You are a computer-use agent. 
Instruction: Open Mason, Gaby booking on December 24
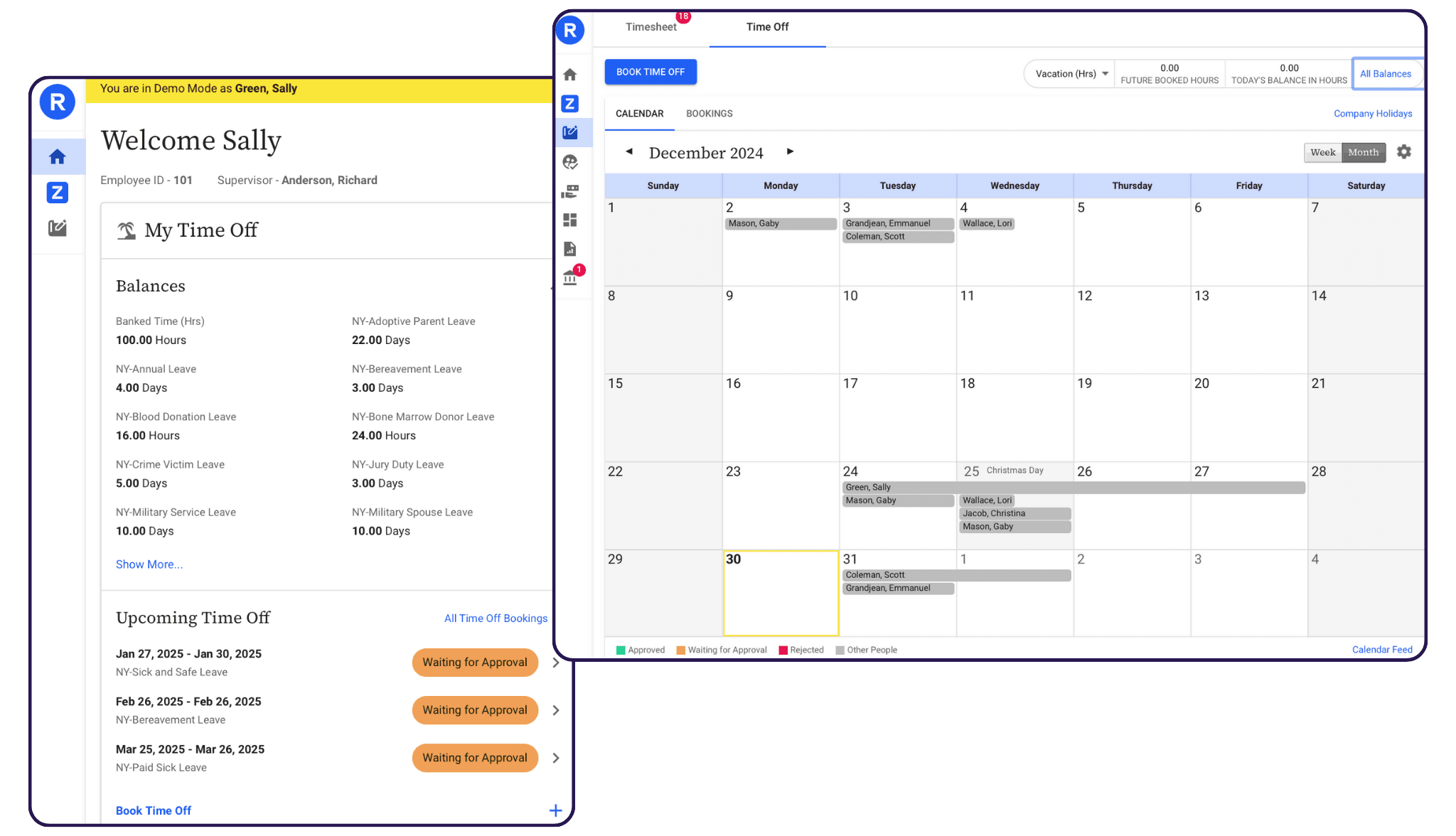[x=898, y=500]
